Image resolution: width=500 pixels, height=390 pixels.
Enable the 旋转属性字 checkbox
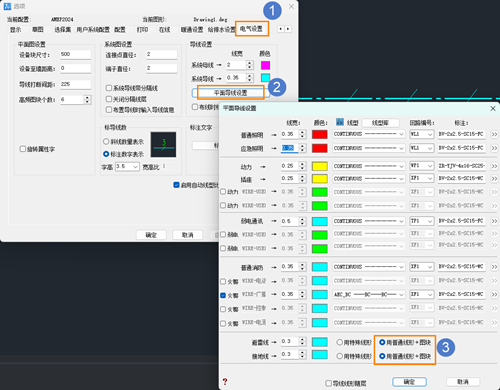(x=23, y=149)
